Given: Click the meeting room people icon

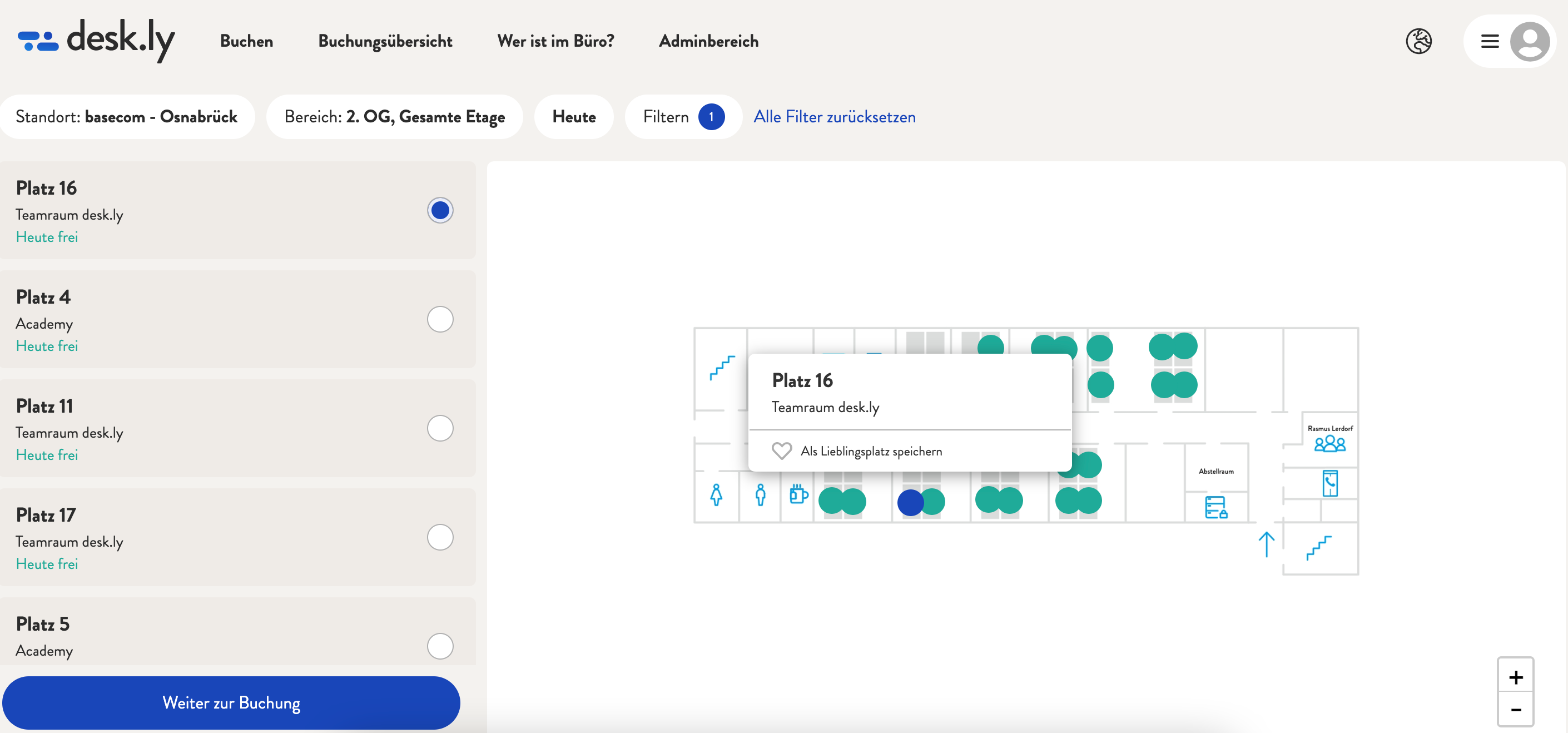Looking at the screenshot, I should coord(1329,443).
